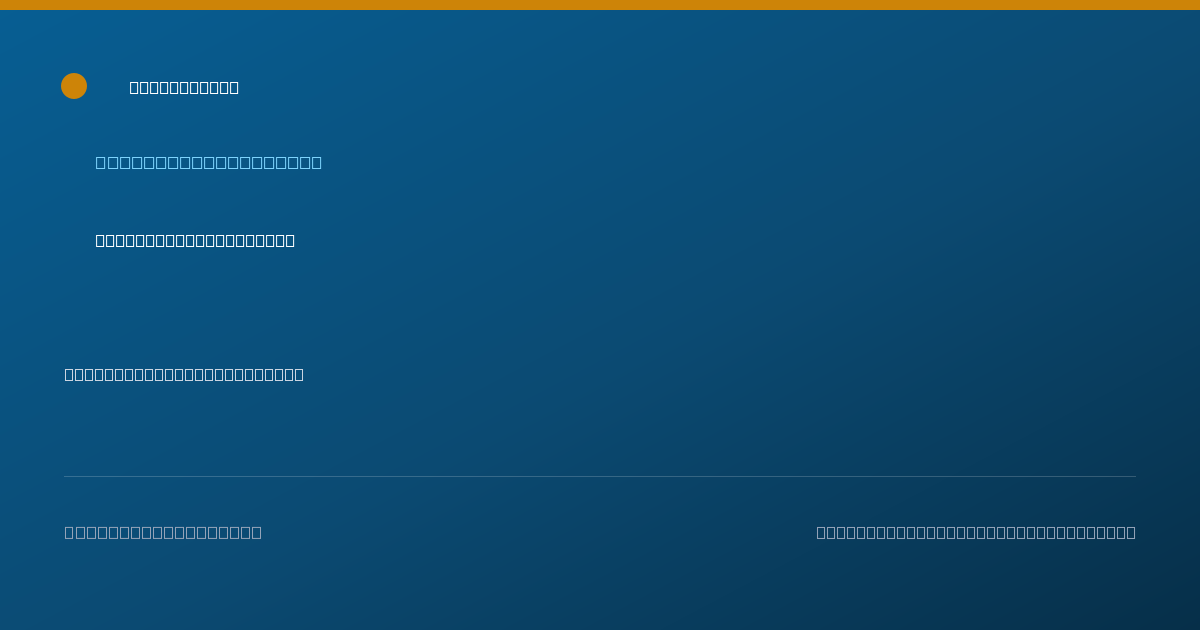This screenshot has height=630, width=1200.
Task: Click the first glyph of the white paragraph line
Action: coord(70,374)
